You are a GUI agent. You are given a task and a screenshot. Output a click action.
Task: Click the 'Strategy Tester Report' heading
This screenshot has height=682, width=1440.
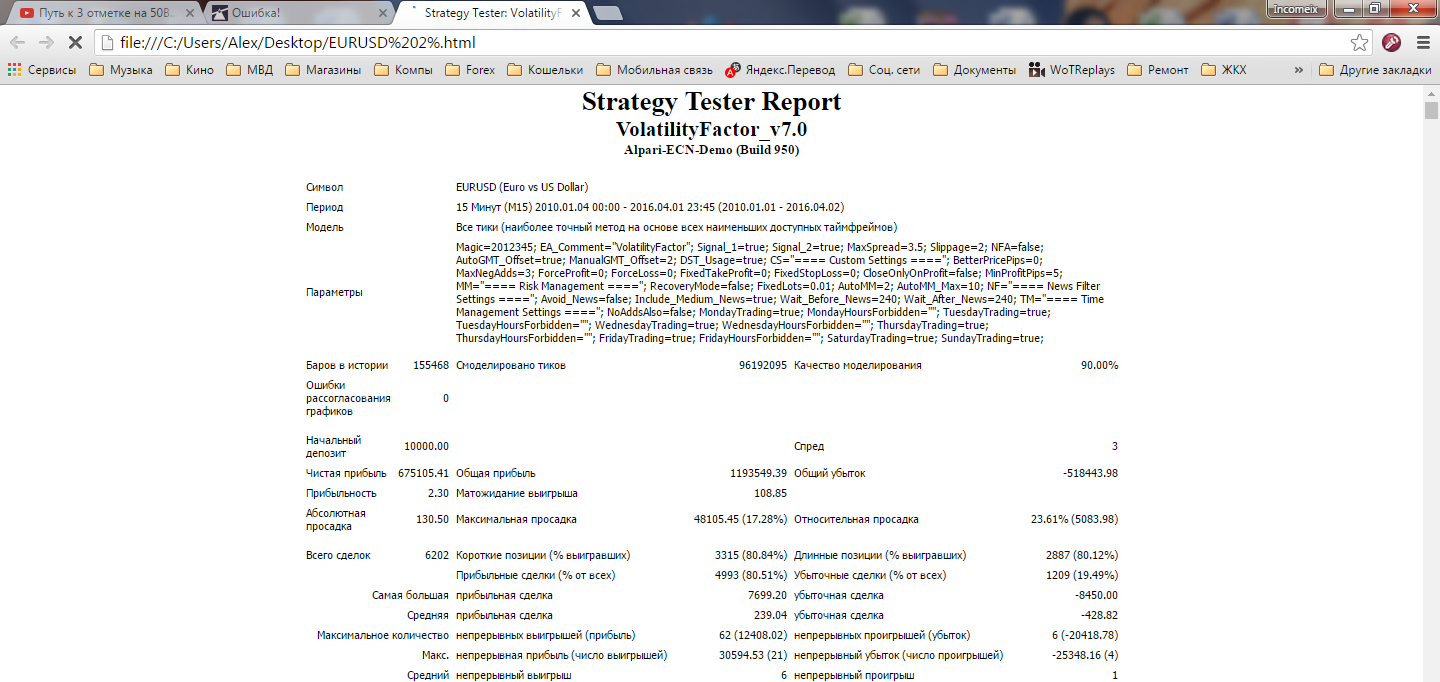click(711, 102)
